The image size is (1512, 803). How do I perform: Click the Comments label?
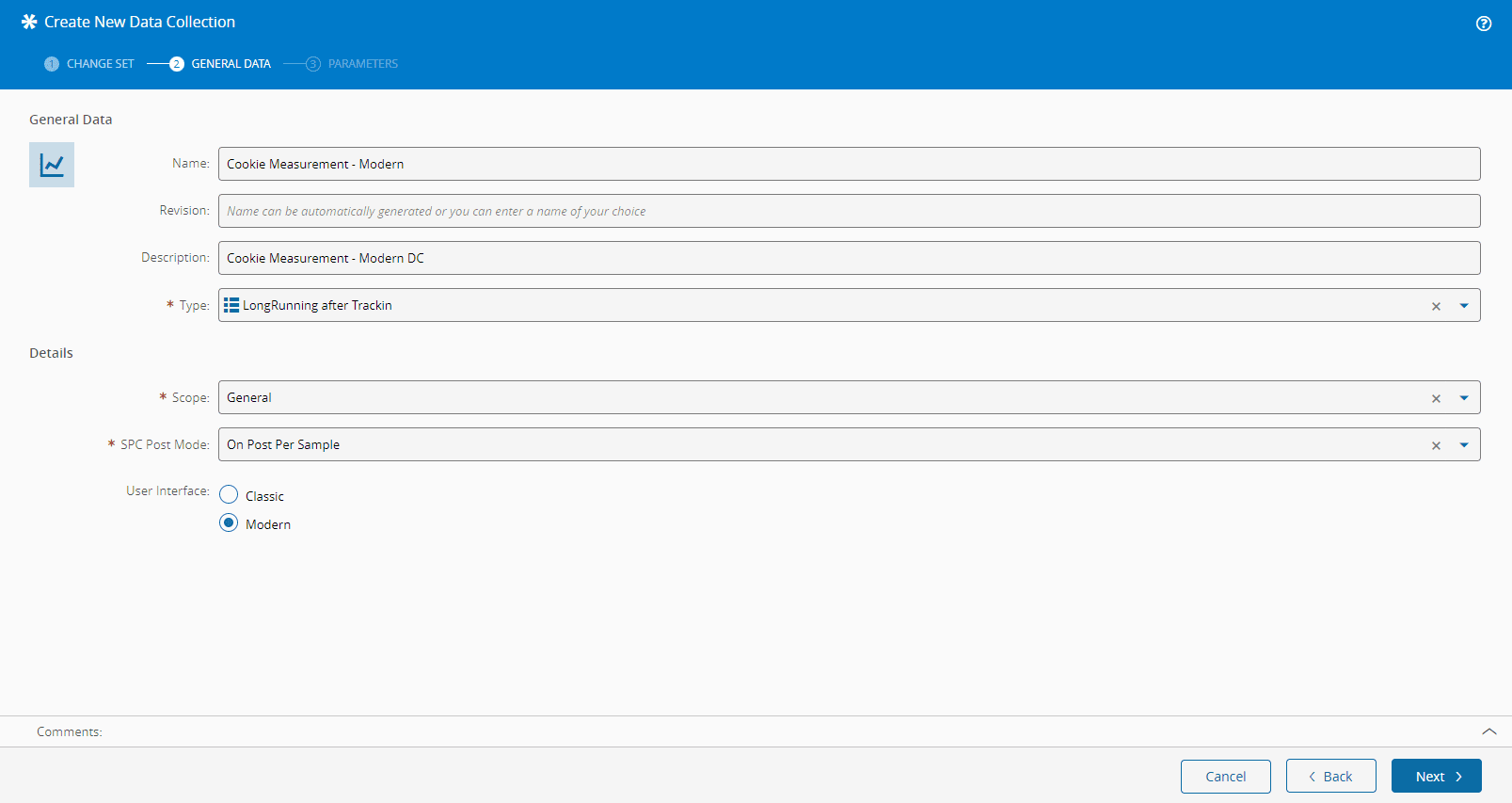[70, 731]
